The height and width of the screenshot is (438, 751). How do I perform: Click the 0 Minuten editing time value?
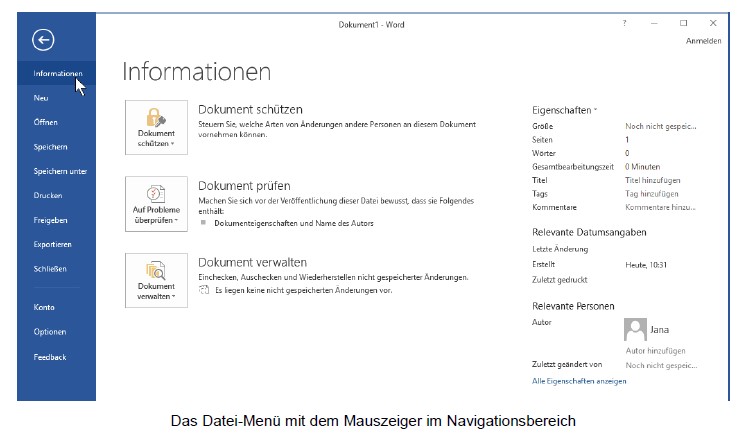(642, 167)
